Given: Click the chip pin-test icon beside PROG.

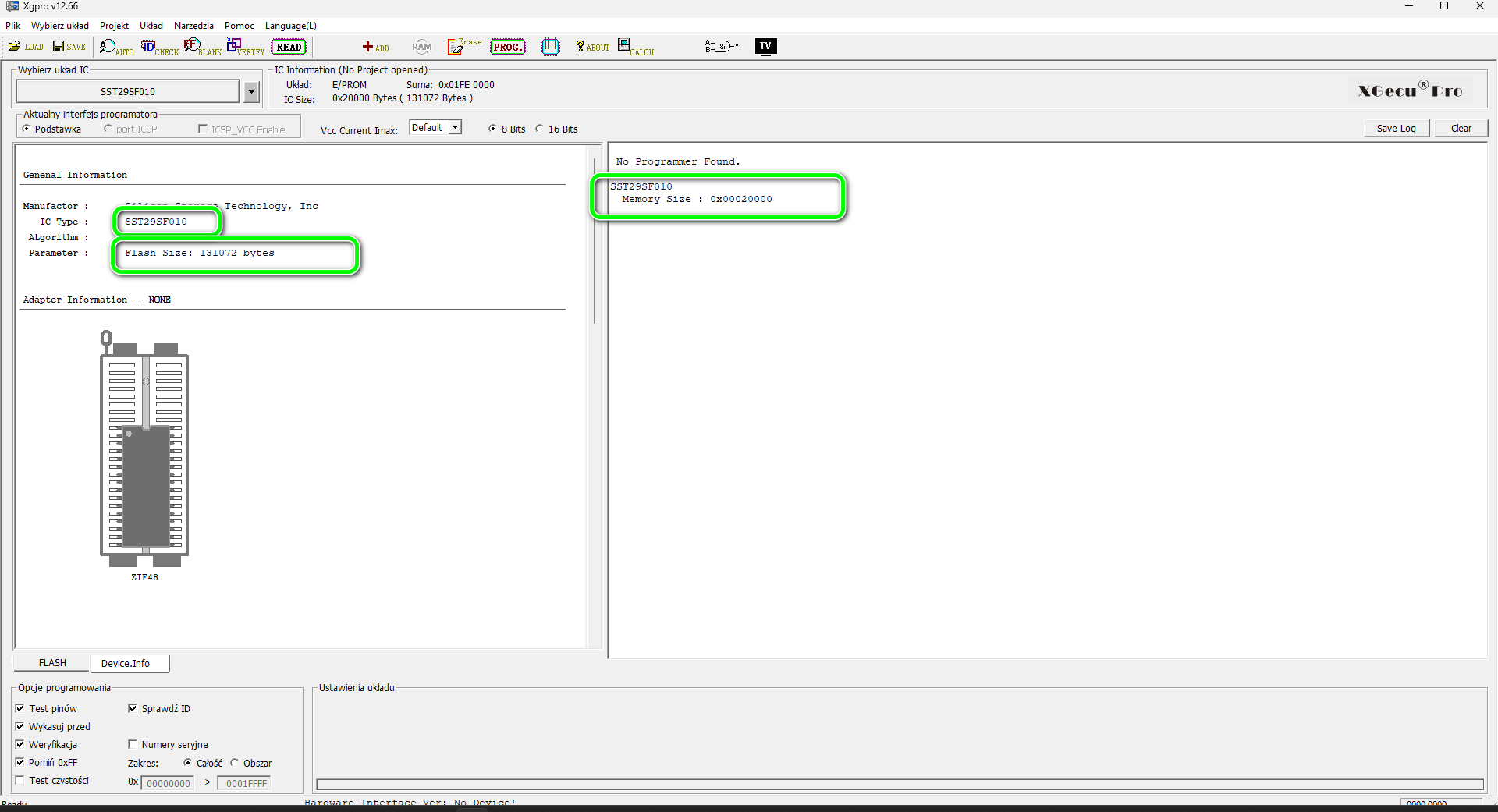Looking at the screenshot, I should tap(550, 47).
